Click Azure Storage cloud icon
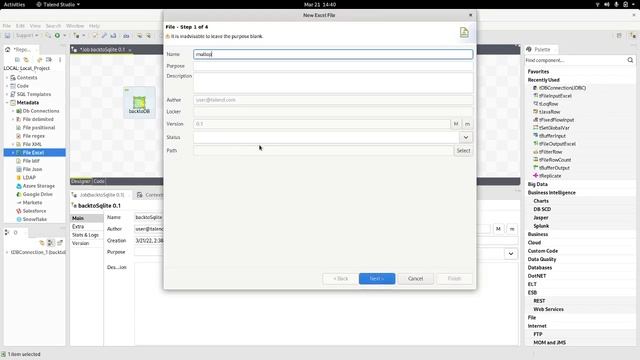The width and height of the screenshot is (640, 360). click(x=19, y=186)
